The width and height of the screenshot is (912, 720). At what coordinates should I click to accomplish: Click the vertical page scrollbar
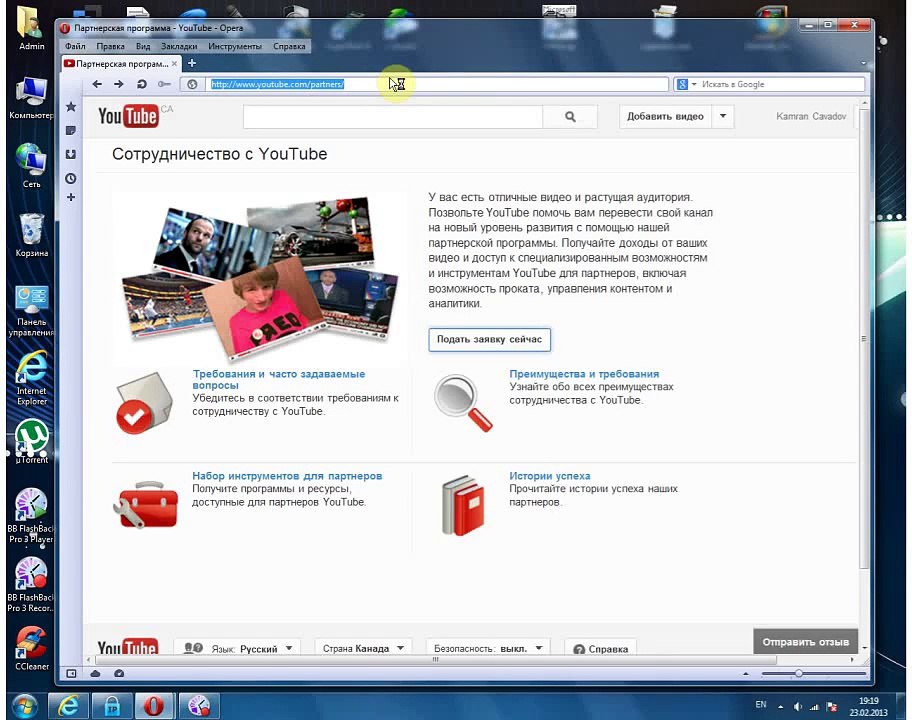[864, 338]
